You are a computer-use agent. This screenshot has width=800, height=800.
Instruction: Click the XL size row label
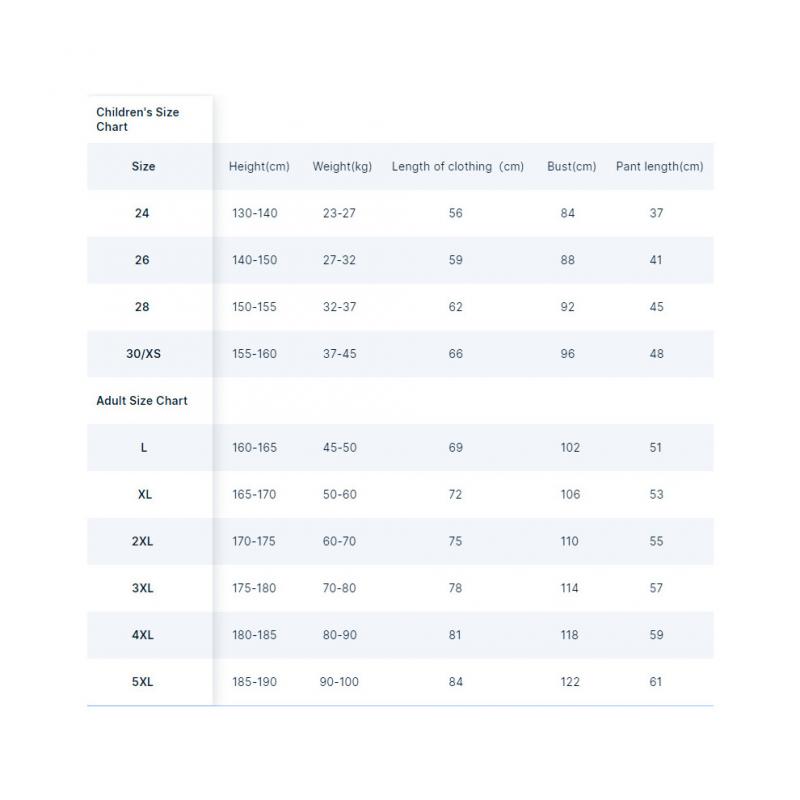tap(144, 495)
